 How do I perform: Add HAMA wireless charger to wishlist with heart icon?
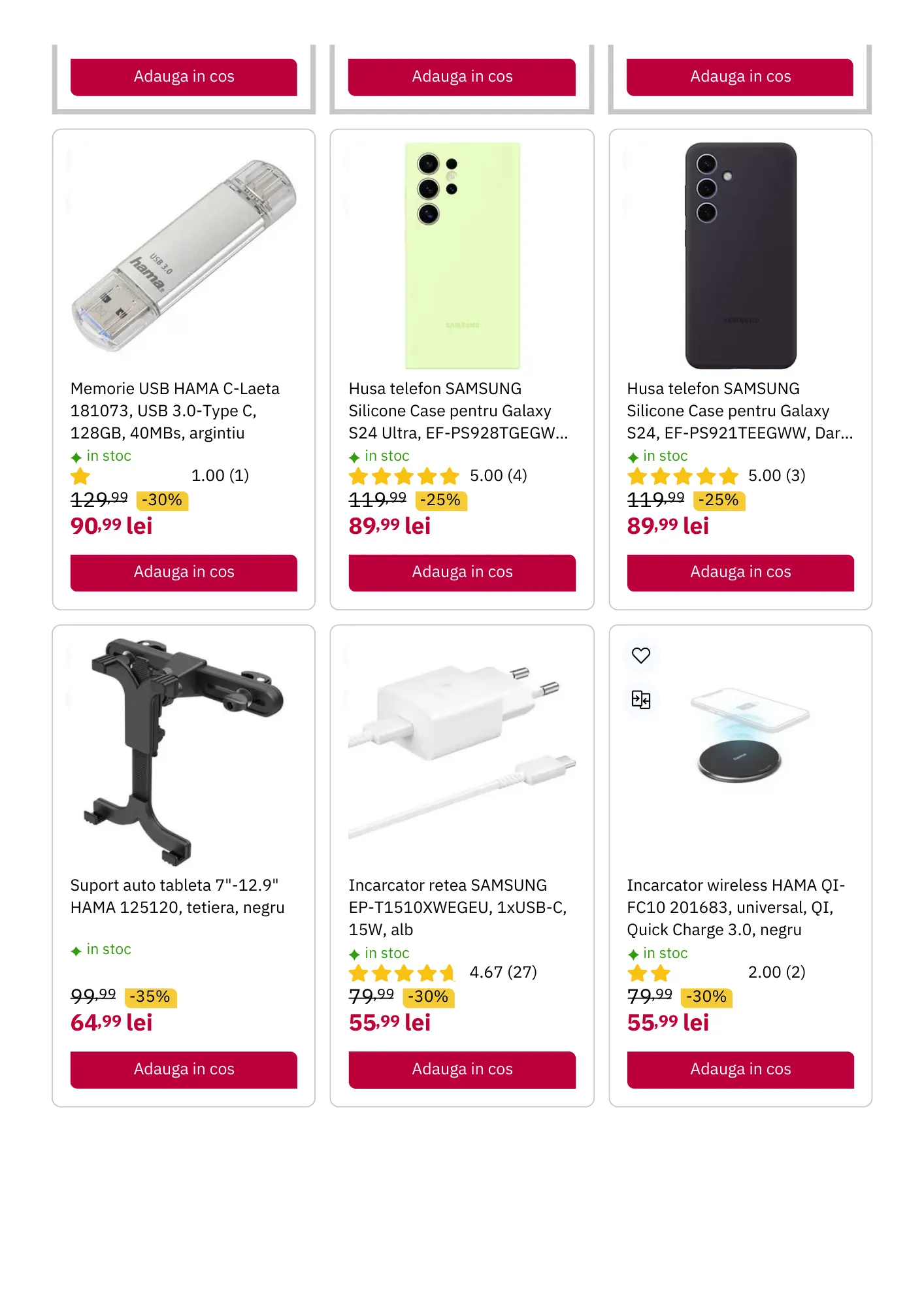(640, 655)
